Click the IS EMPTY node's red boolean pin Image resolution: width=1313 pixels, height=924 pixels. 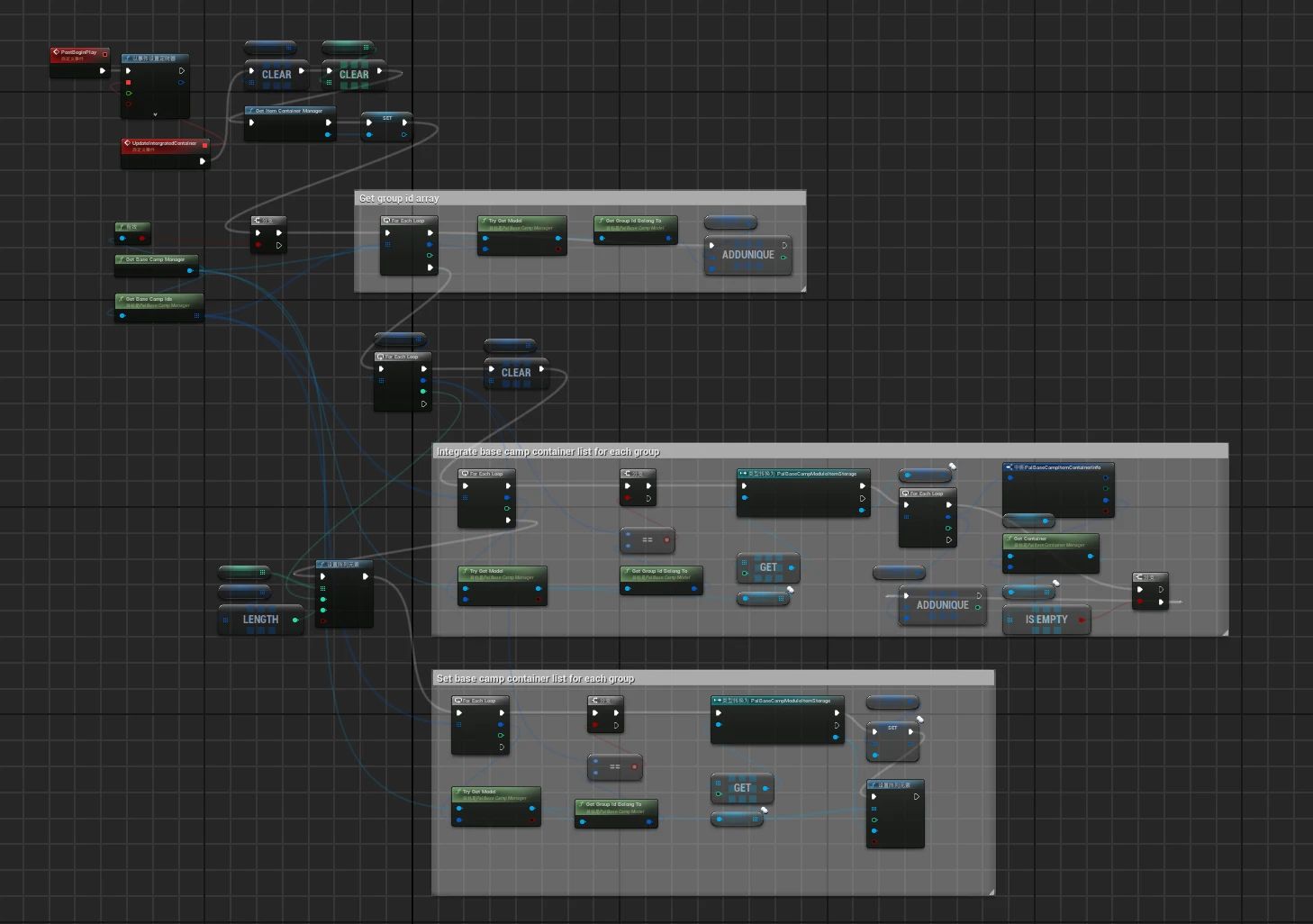click(x=1082, y=620)
